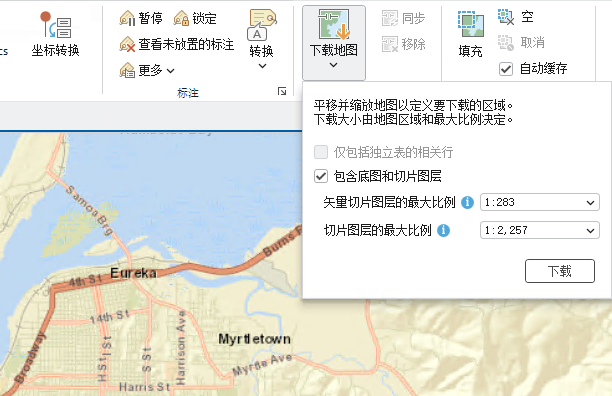Expand the 更多 labeling options menu
This screenshot has width=612, height=396.
tap(147, 70)
